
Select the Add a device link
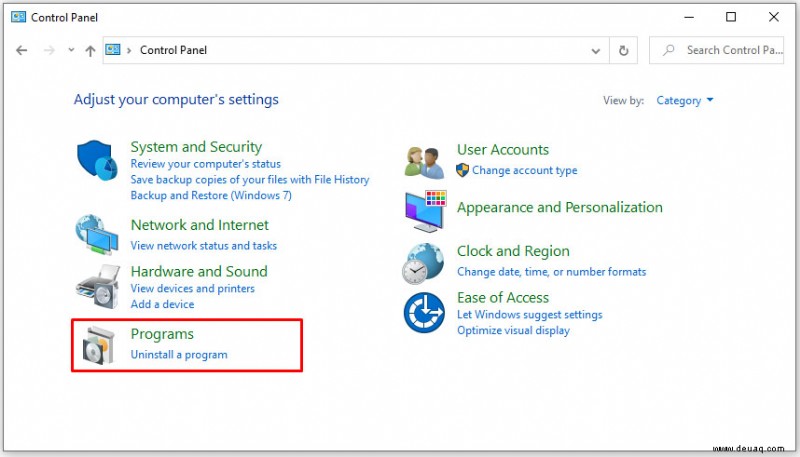click(162, 304)
